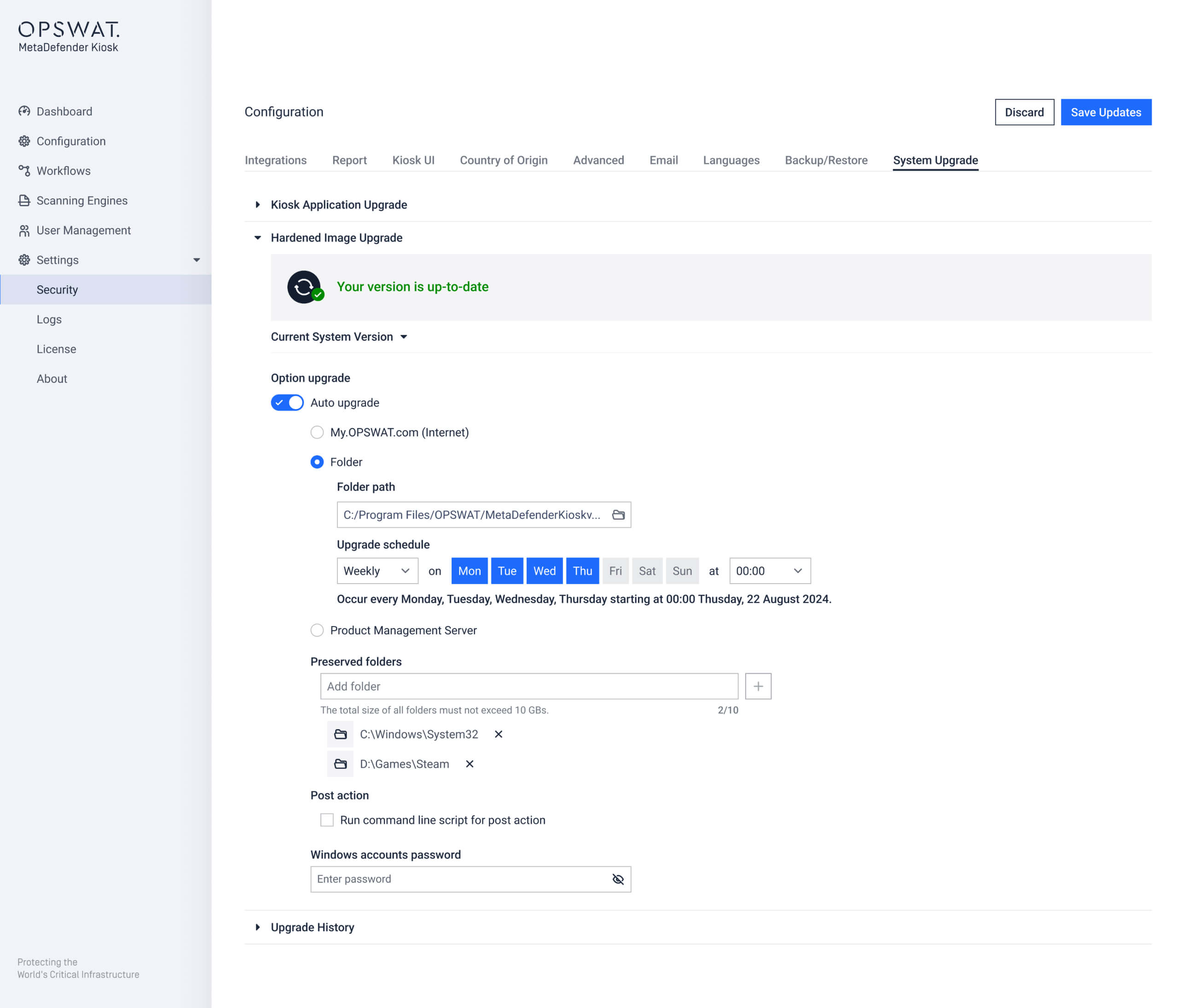Click browse folder icon in Folder path field
The width and height of the screenshot is (1182, 1008).
point(618,515)
